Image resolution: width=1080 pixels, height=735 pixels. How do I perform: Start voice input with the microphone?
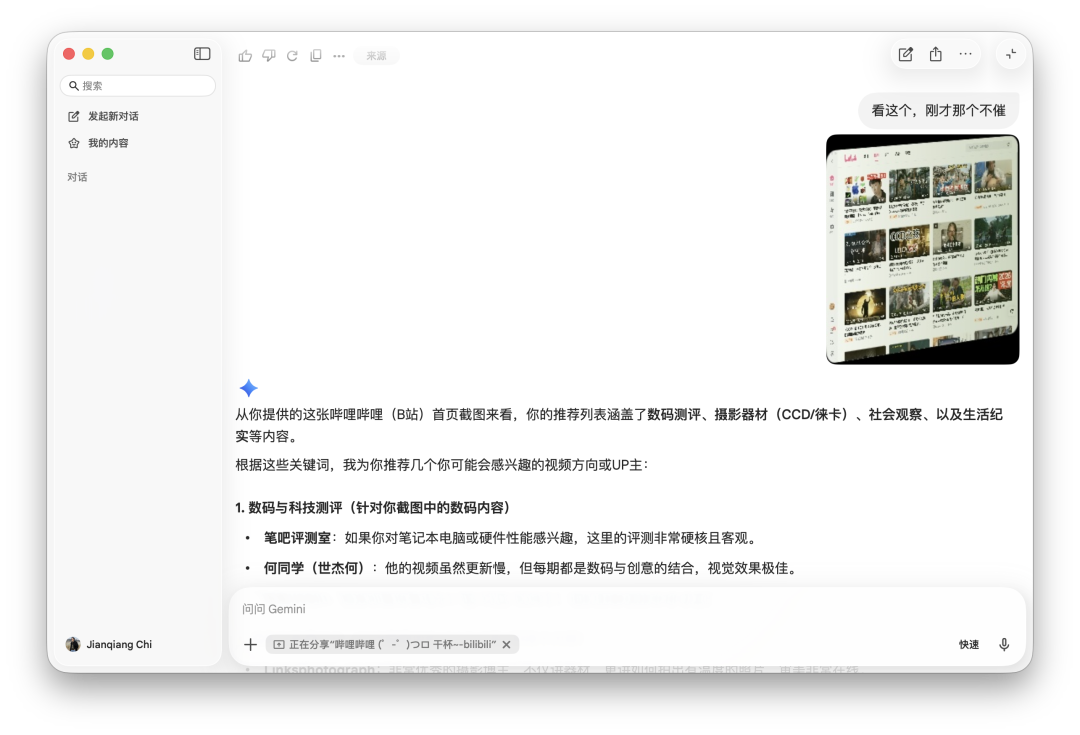coord(1004,645)
